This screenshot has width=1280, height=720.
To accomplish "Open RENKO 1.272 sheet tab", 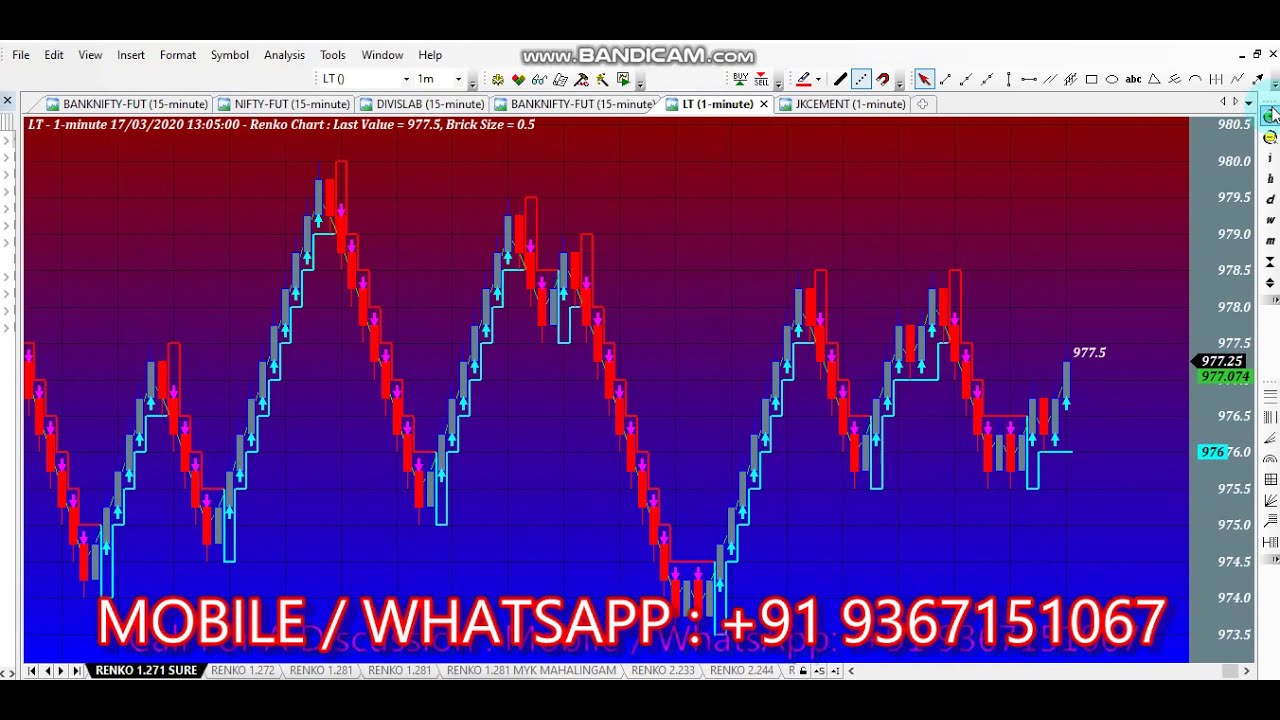I will (242, 671).
